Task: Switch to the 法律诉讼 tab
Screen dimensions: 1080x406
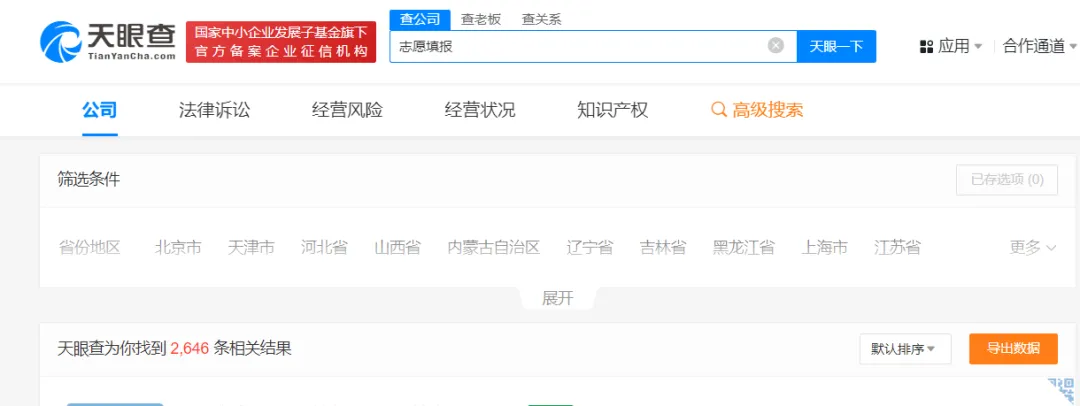Action: click(x=214, y=110)
